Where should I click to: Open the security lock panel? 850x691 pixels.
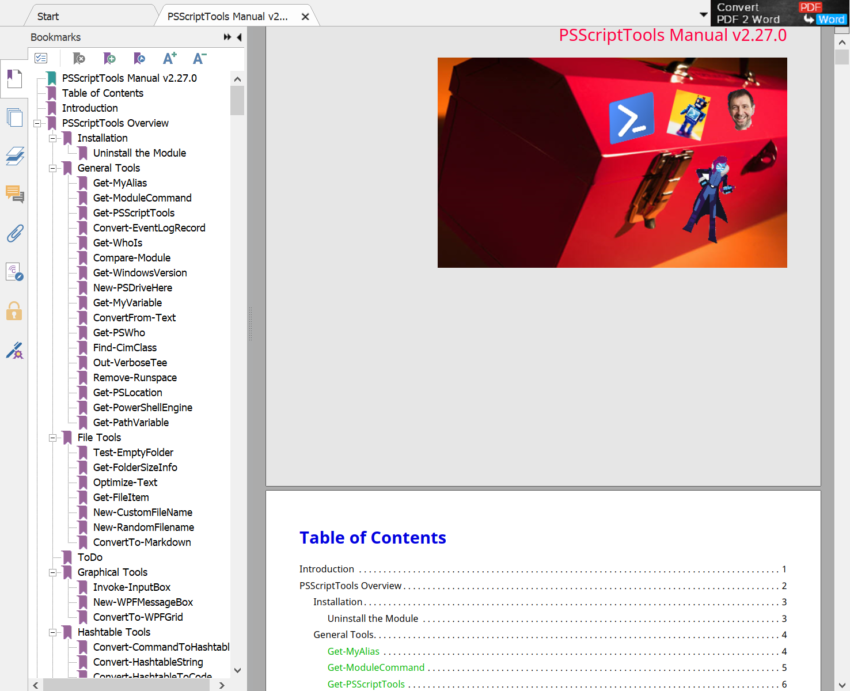(14, 311)
